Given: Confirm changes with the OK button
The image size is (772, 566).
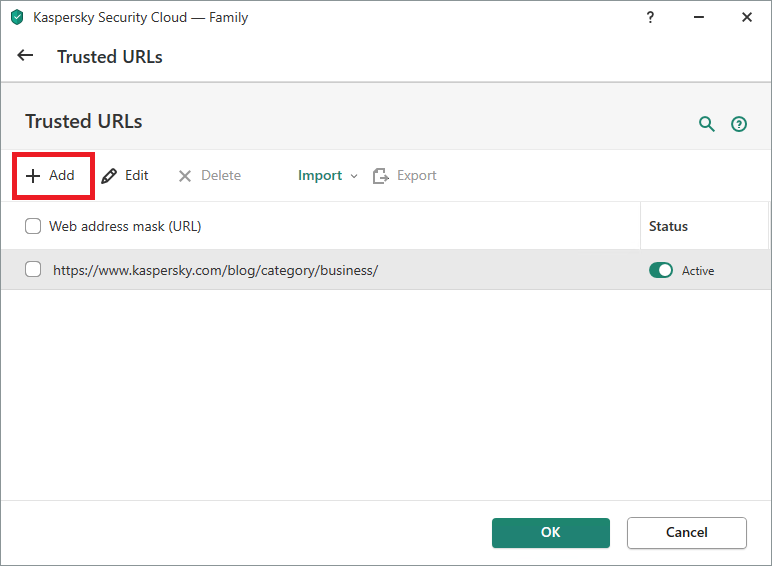Looking at the screenshot, I should tap(550, 533).
